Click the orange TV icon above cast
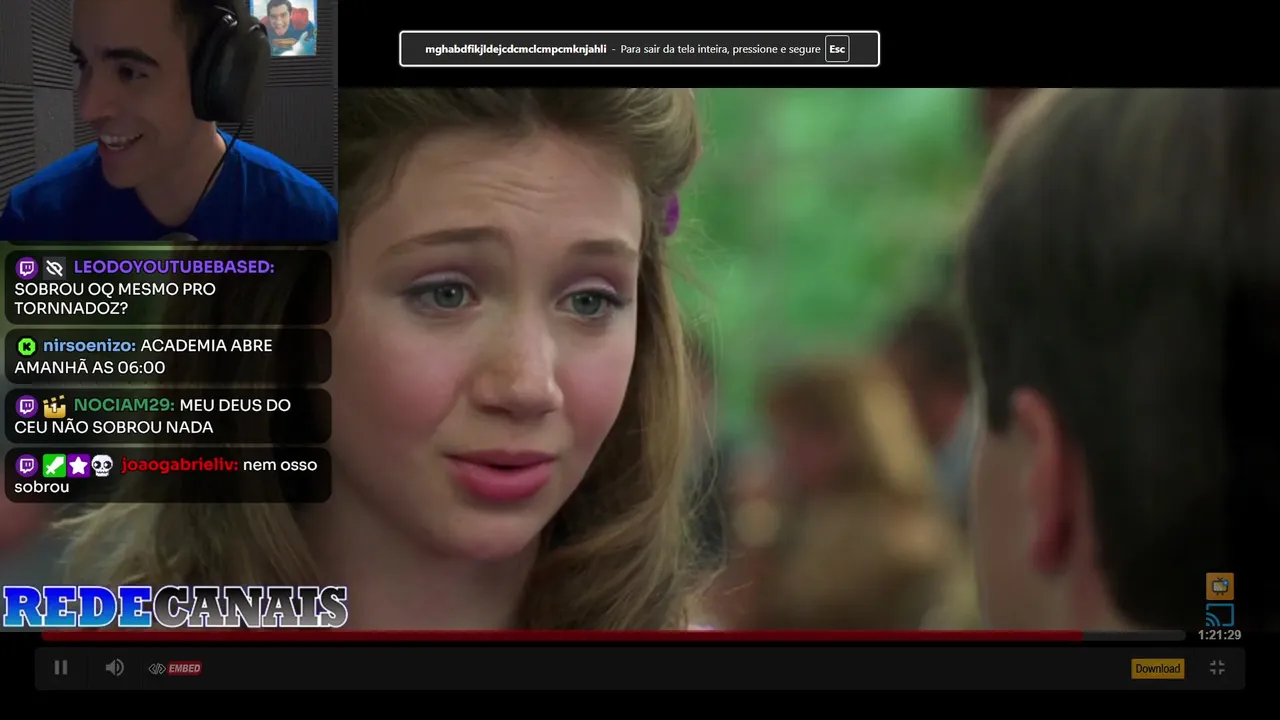Viewport: 1280px width, 720px height. (x=1219, y=586)
